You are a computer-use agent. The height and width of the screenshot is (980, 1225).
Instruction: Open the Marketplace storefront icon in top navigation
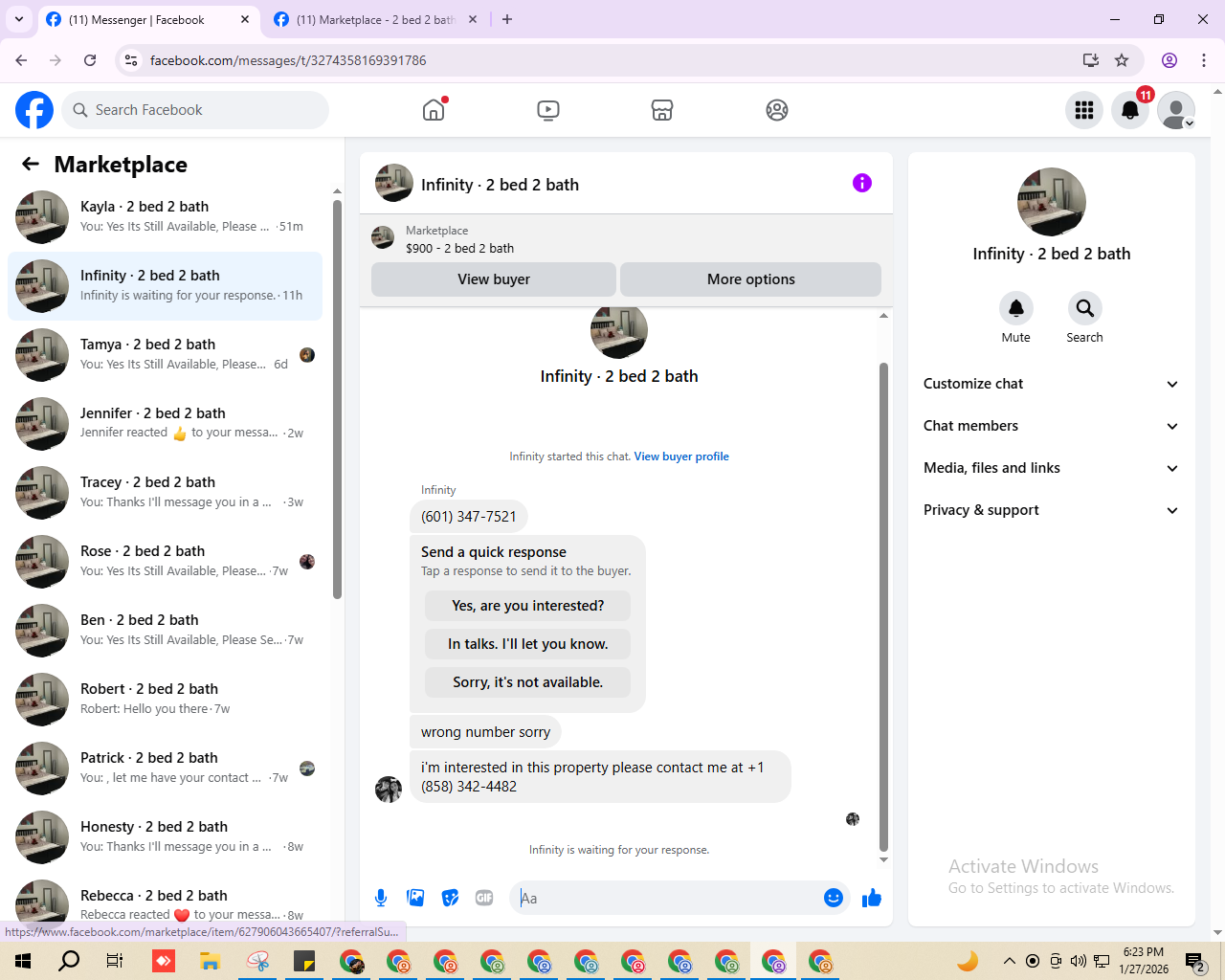[x=662, y=110]
